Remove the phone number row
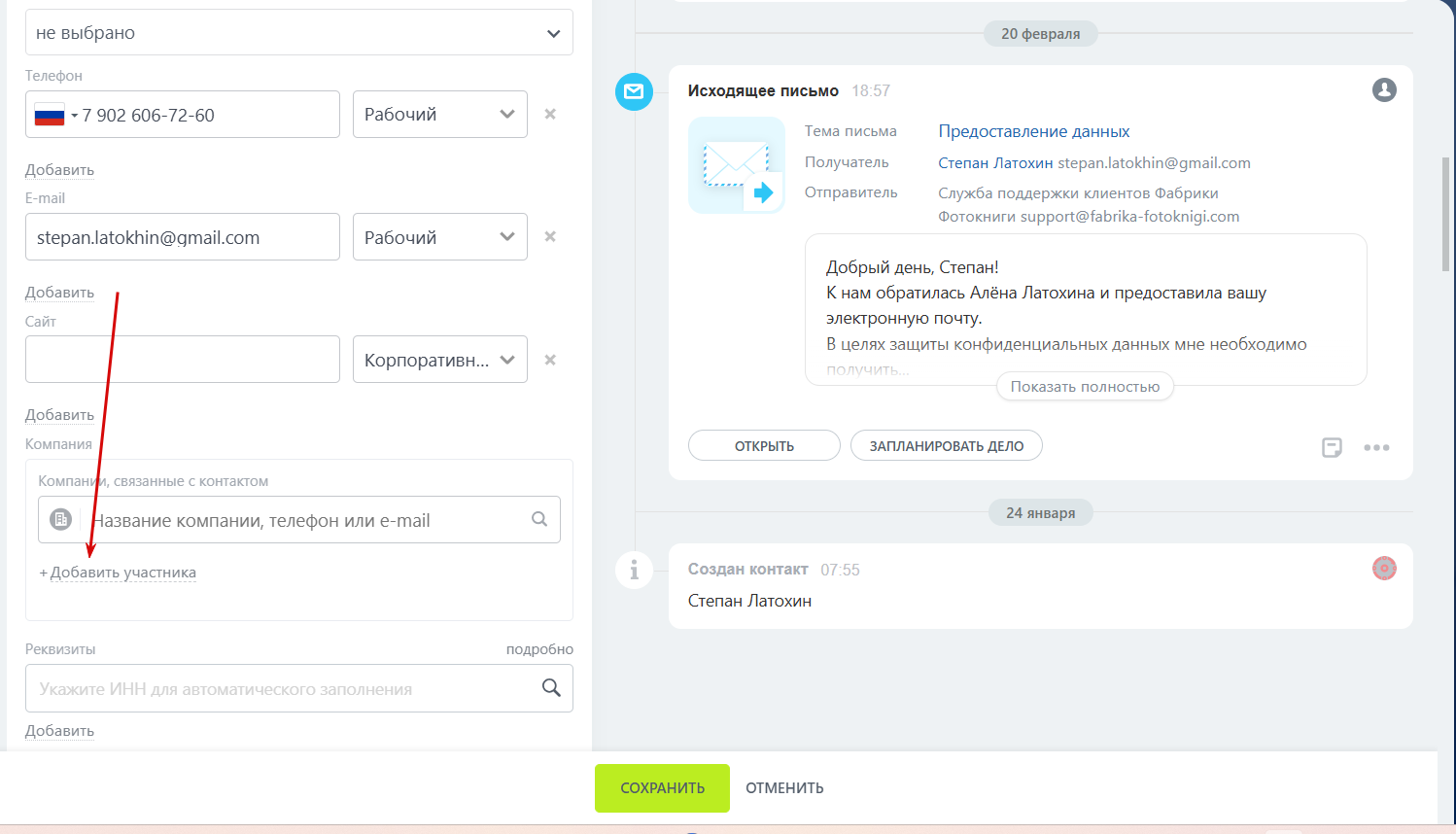1456x834 pixels. (550, 114)
